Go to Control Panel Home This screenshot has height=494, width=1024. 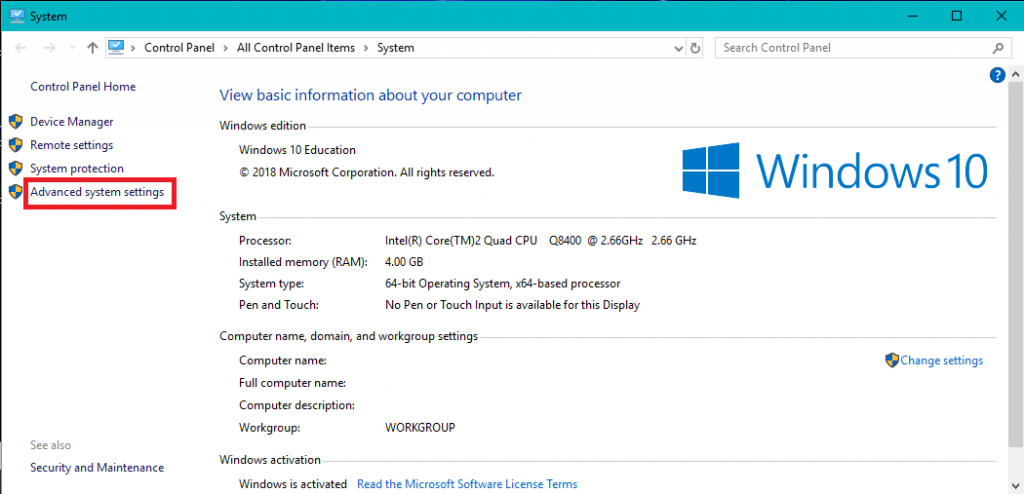click(83, 86)
